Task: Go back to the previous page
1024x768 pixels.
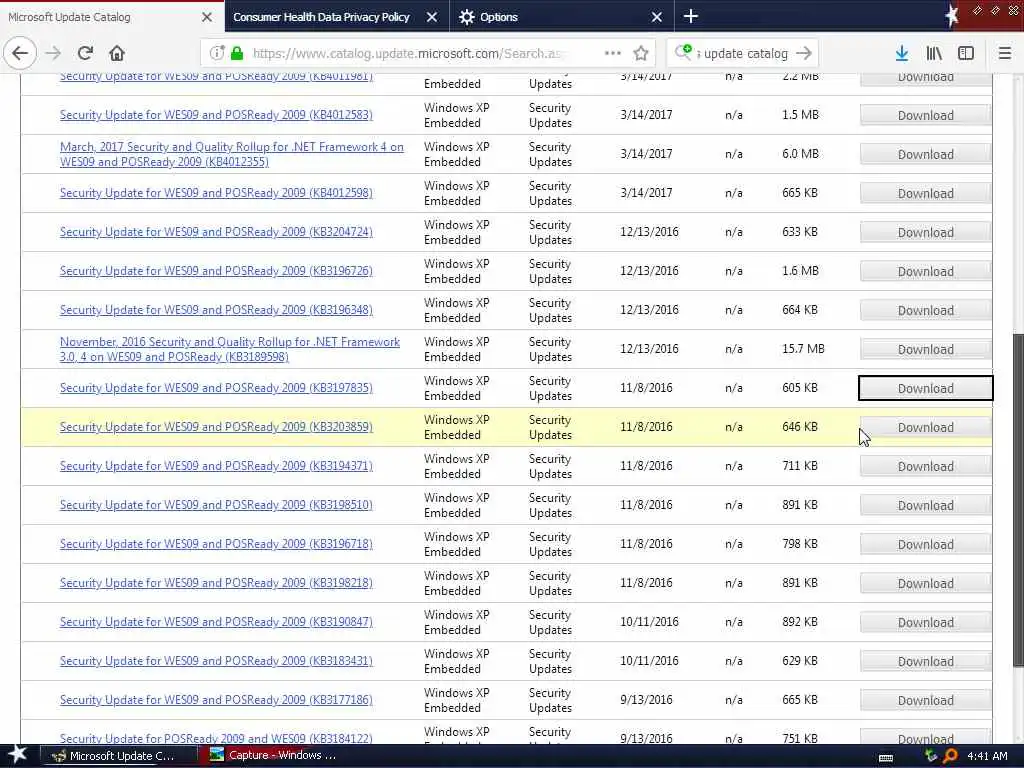Action: point(20,53)
